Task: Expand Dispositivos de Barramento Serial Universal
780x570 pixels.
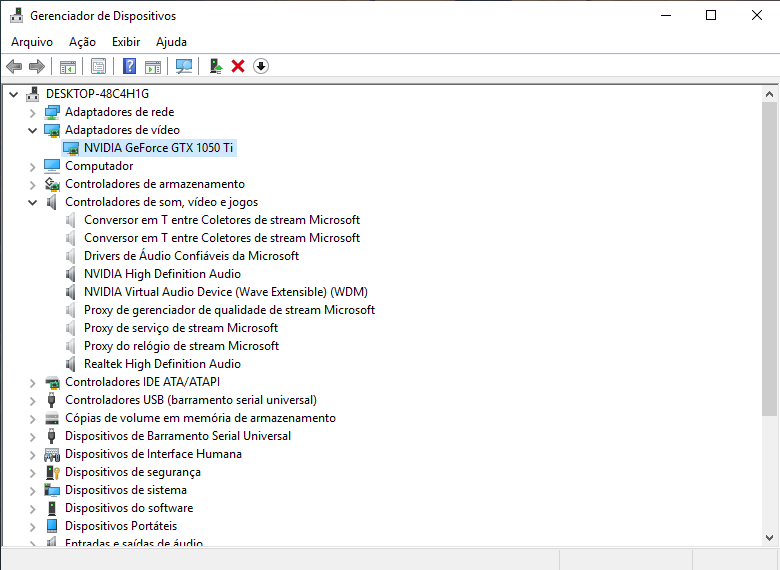Action: click(x=33, y=437)
